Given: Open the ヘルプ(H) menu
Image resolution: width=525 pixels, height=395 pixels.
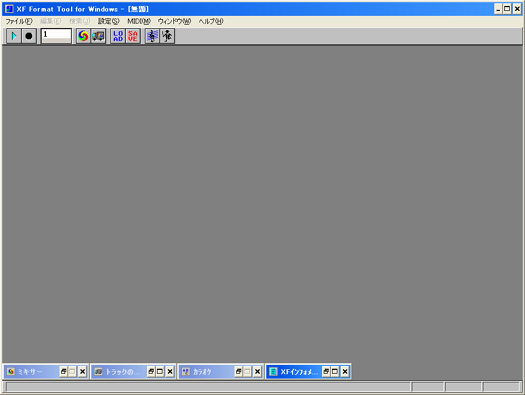Looking at the screenshot, I should (x=211, y=21).
